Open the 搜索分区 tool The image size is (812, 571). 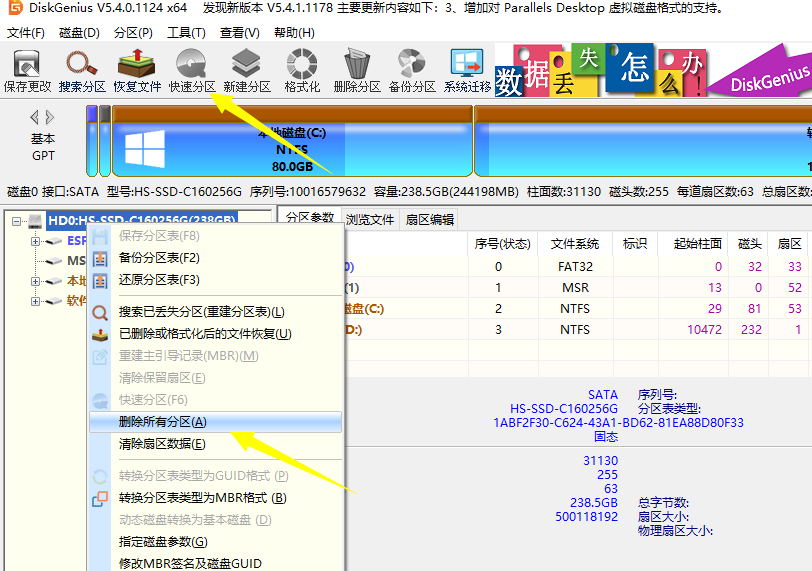pos(82,70)
